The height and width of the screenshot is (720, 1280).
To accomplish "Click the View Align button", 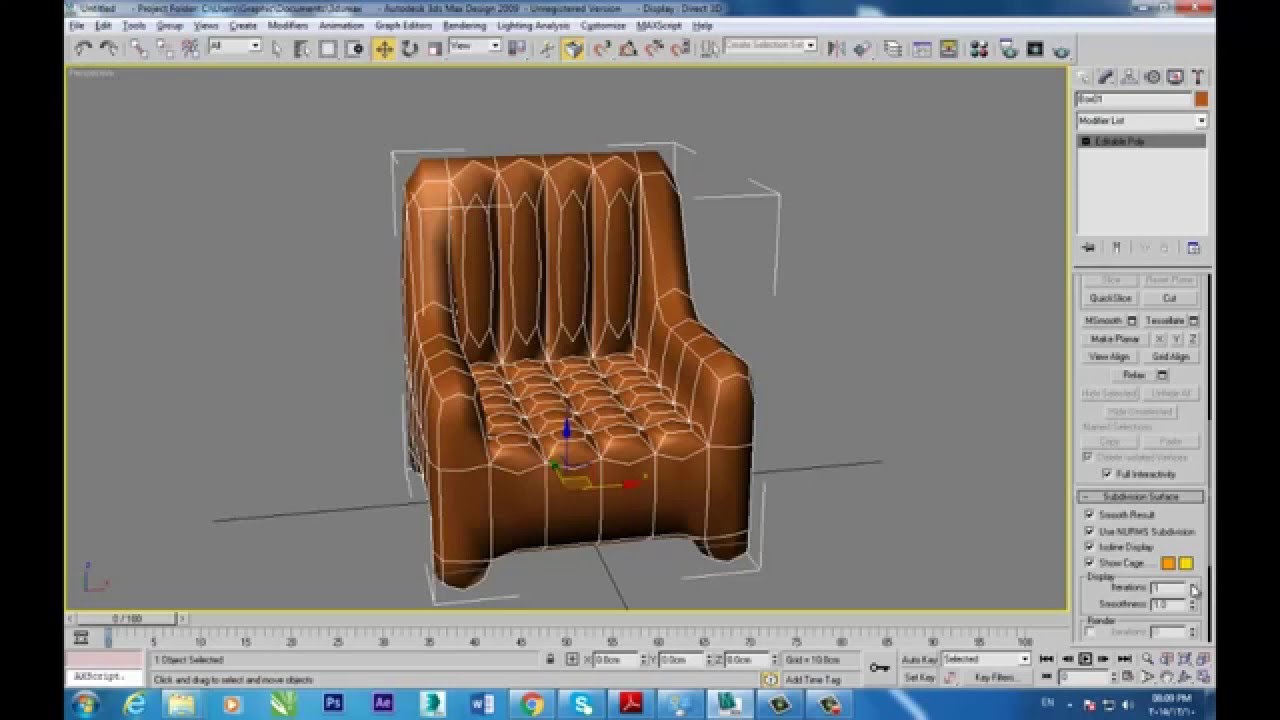I will click(1109, 357).
